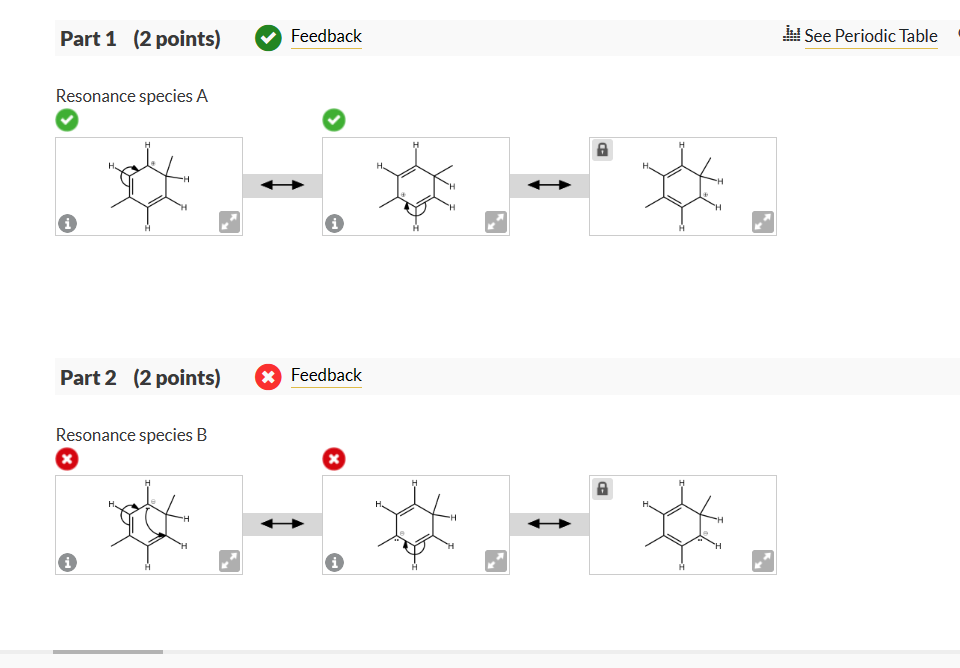
Task: Open info for middle structure in Part 1
Action: 335,223
